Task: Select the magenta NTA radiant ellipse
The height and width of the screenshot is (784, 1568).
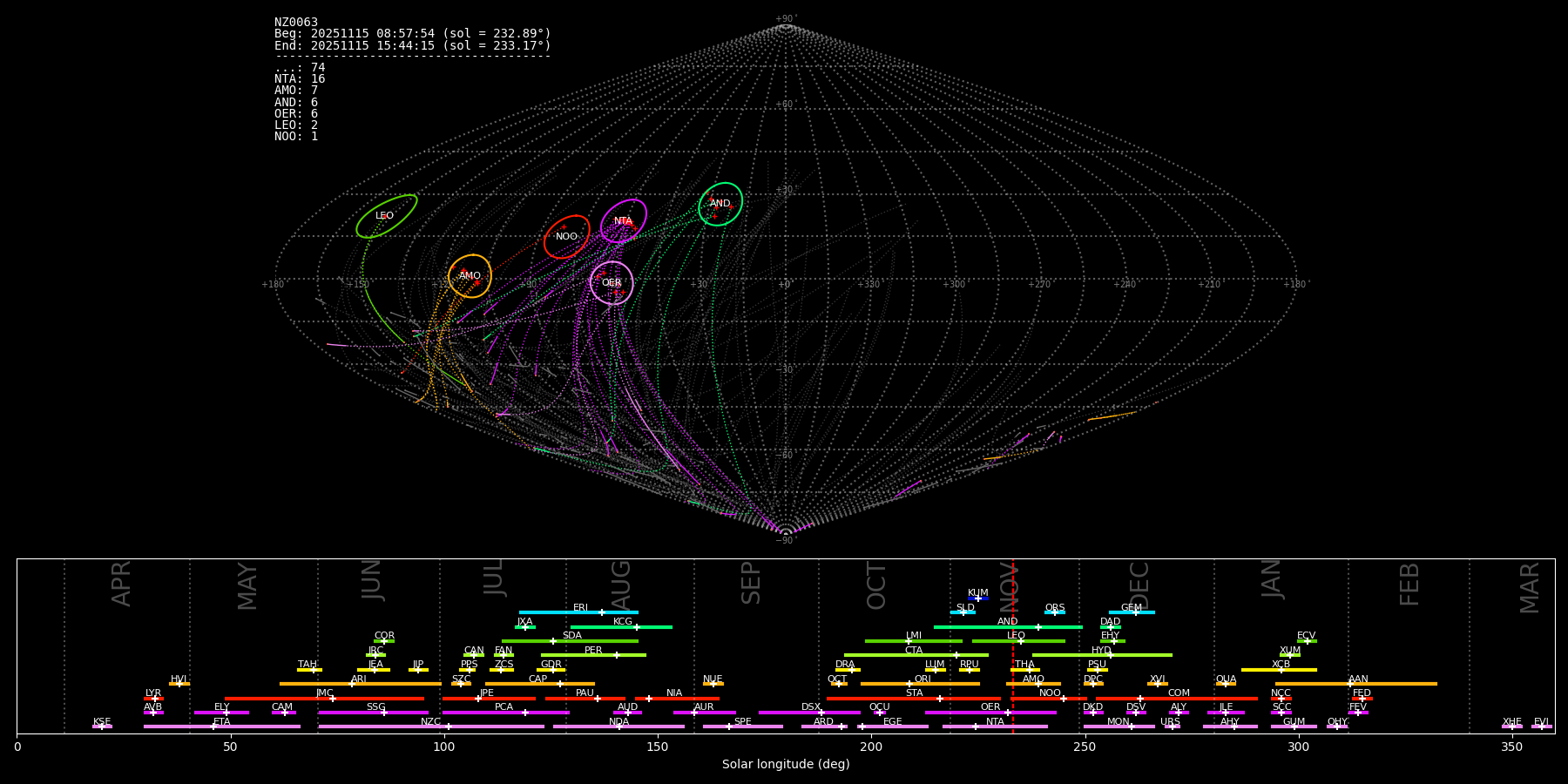Action: (x=623, y=221)
